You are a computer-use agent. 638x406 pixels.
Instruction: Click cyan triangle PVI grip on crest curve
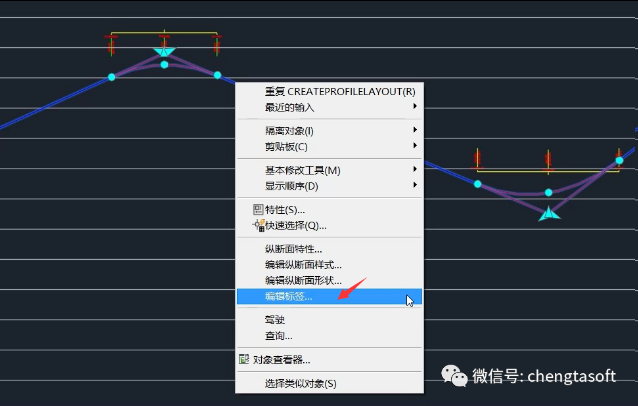164,52
